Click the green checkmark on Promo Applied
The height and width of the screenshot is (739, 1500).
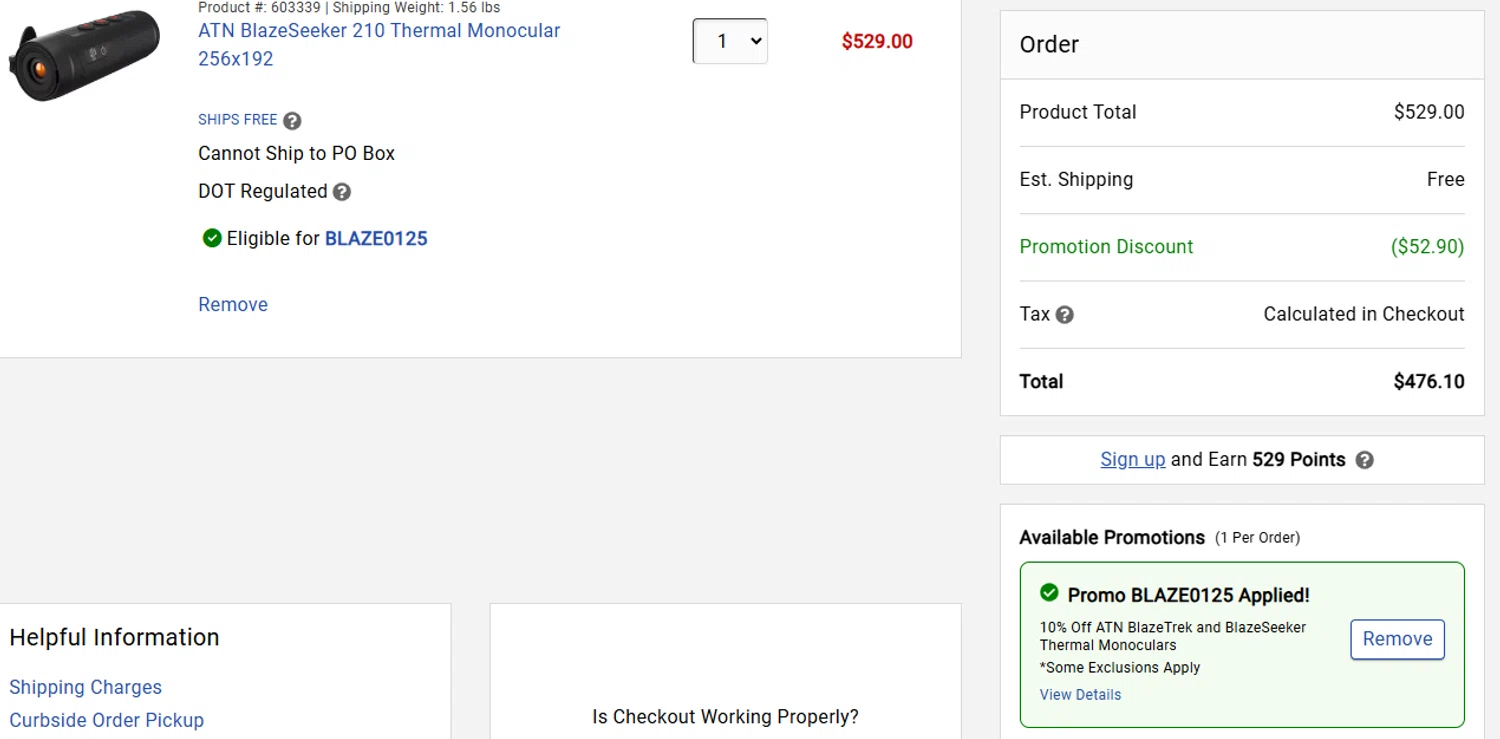[x=1049, y=593]
